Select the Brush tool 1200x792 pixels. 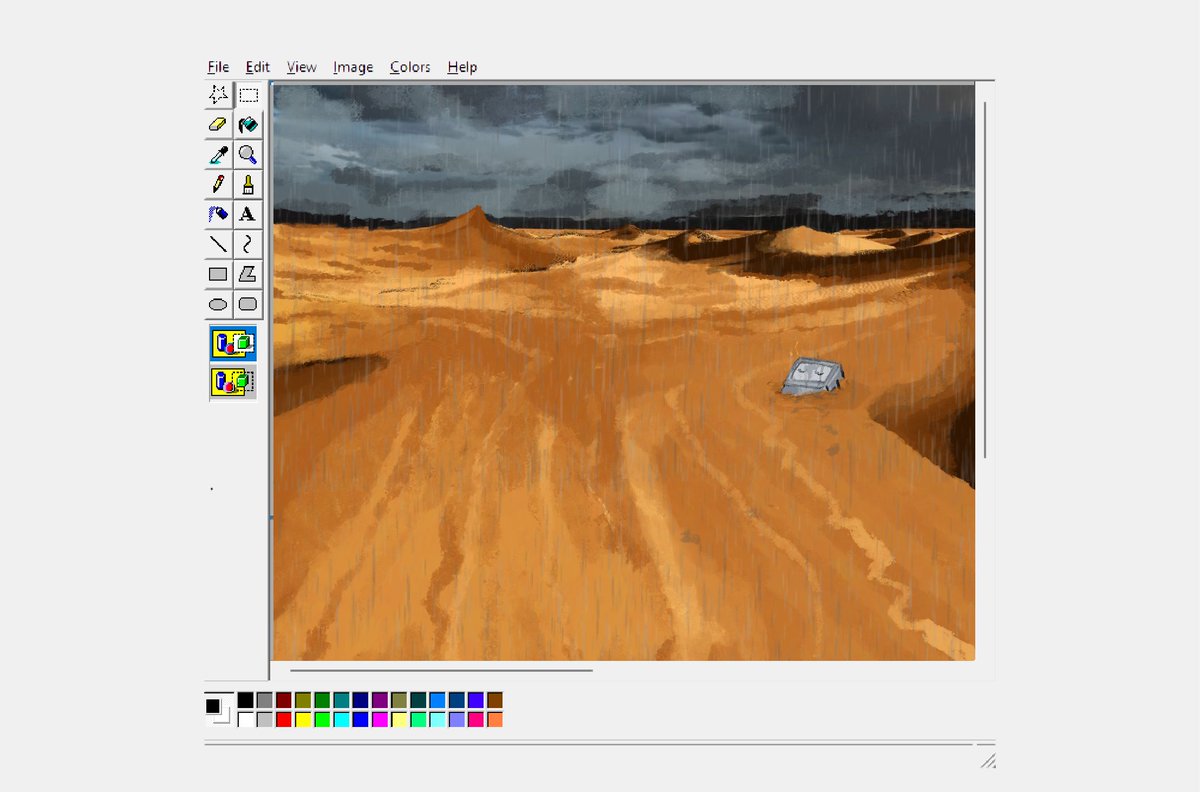[x=248, y=184]
